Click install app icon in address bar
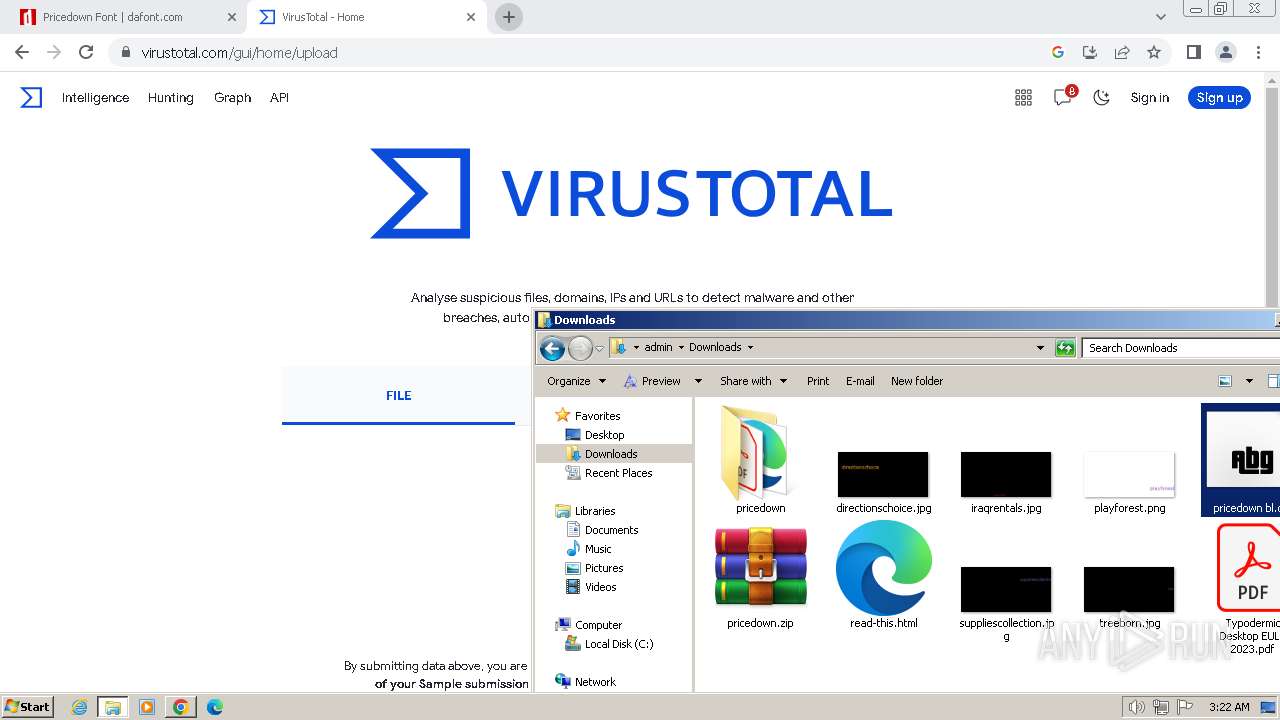This screenshot has height=720, width=1280. pos(1090,52)
